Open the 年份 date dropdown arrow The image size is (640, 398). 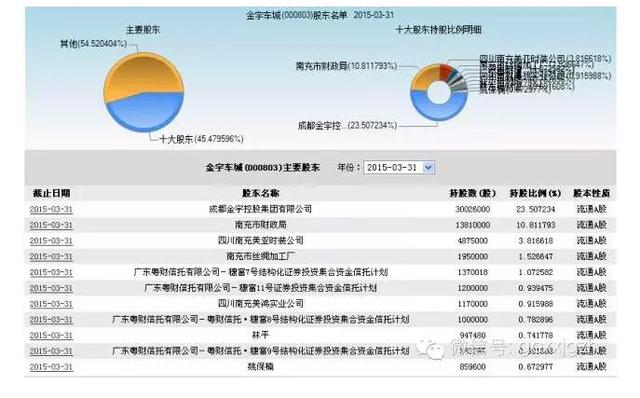click(428, 167)
